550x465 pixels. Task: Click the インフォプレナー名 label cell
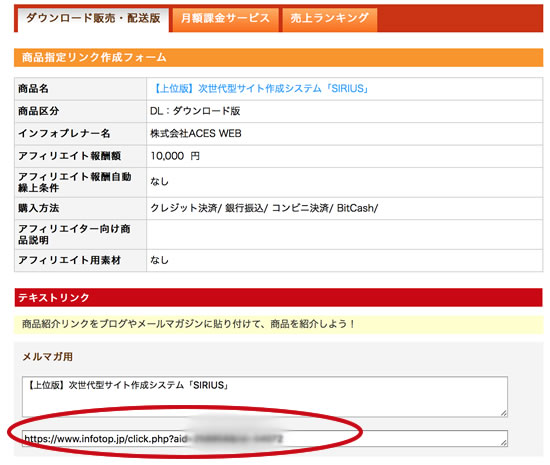[80, 134]
